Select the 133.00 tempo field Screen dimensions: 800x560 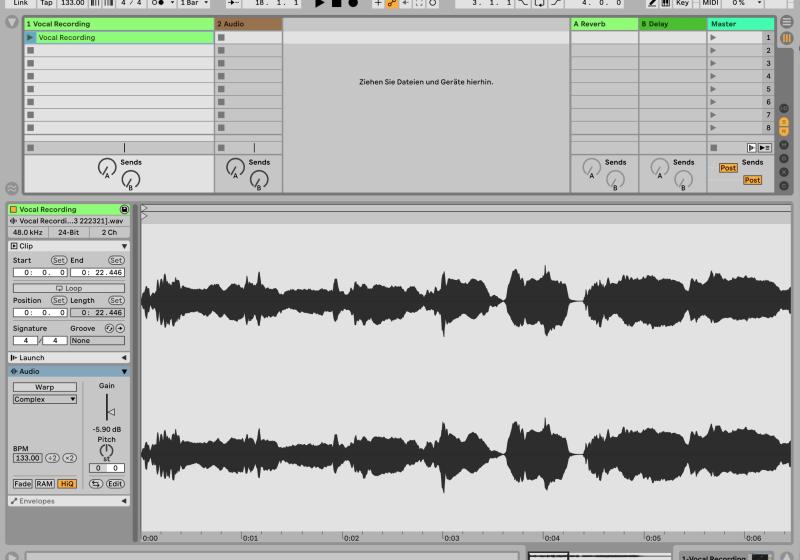click(72, 3)
